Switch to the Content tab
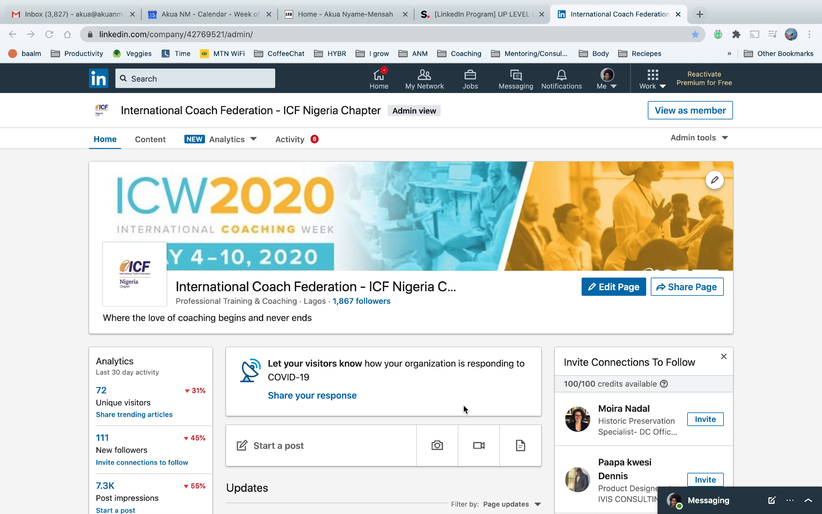Image resolution: width=822 pixels, height=514 pixels. [x=150, y=139]
